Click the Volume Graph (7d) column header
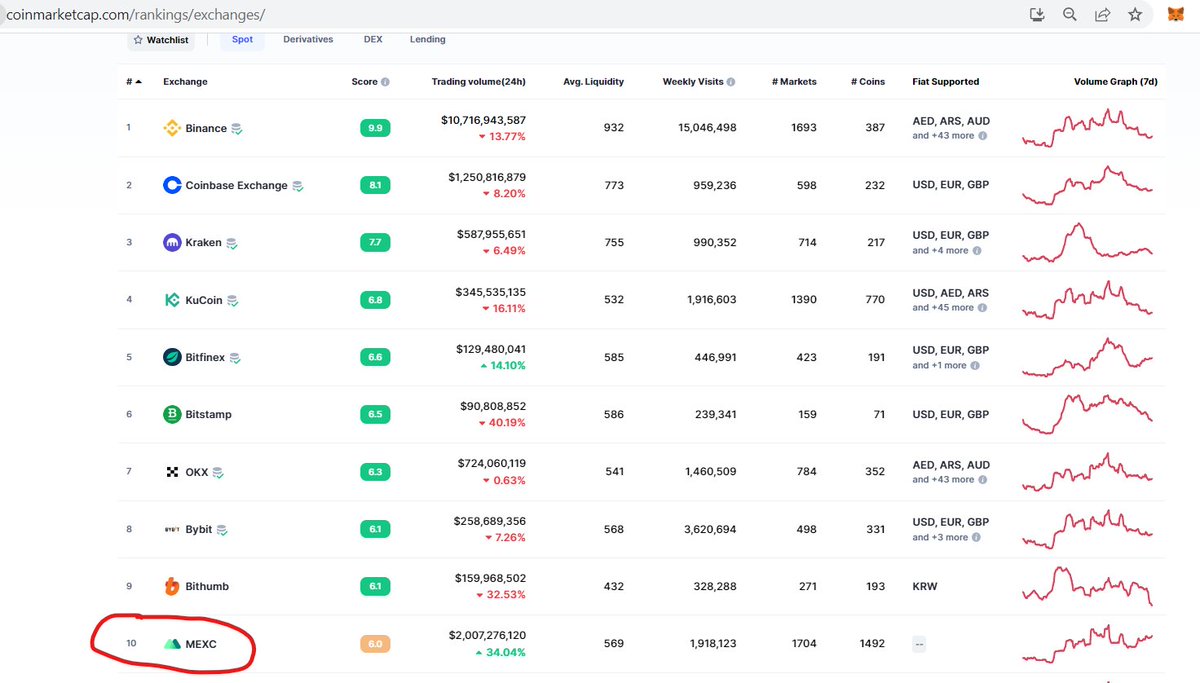1200x683 pixels. [1116, 82]
